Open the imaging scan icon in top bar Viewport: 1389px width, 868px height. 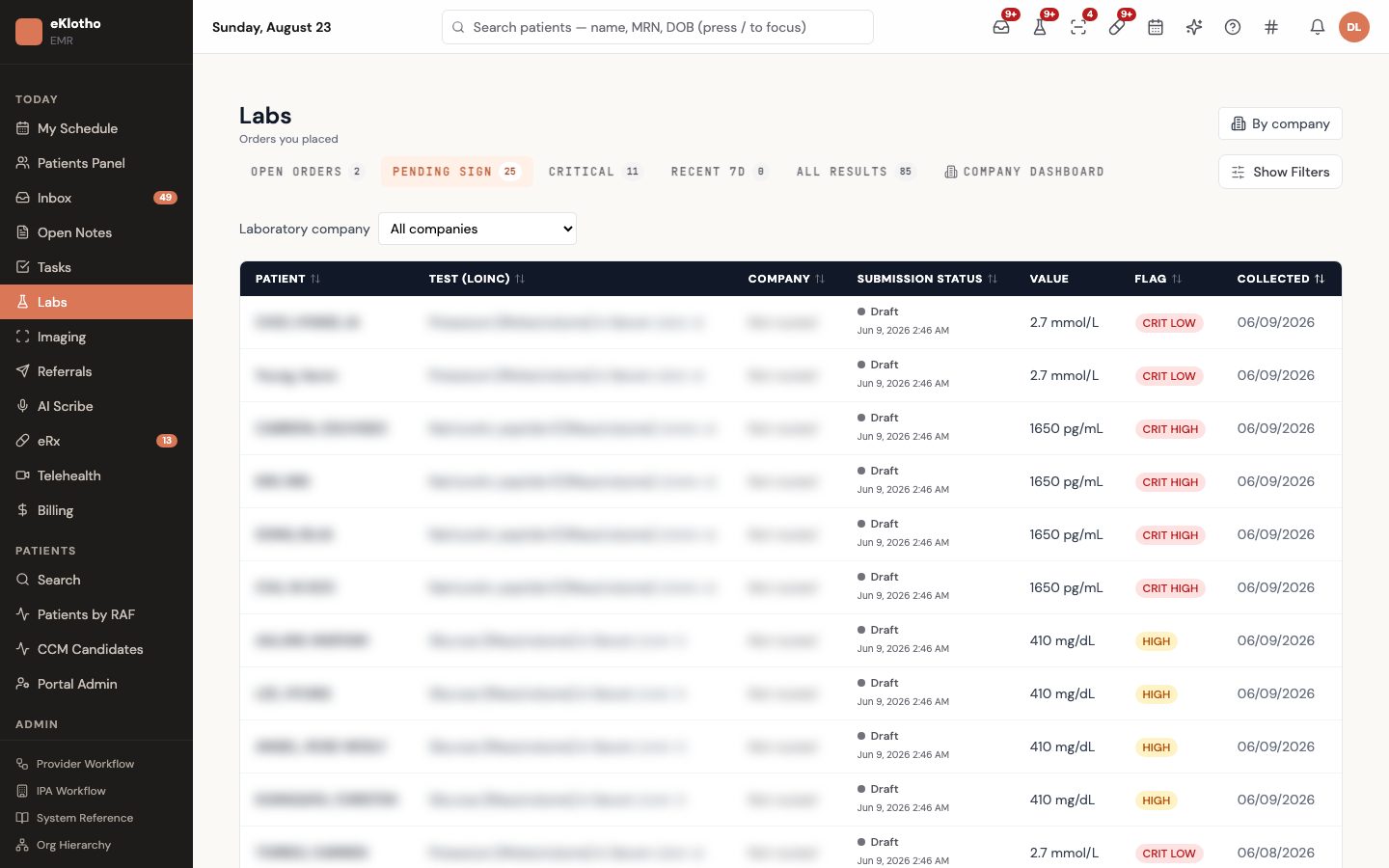[x=1078, y=27]
